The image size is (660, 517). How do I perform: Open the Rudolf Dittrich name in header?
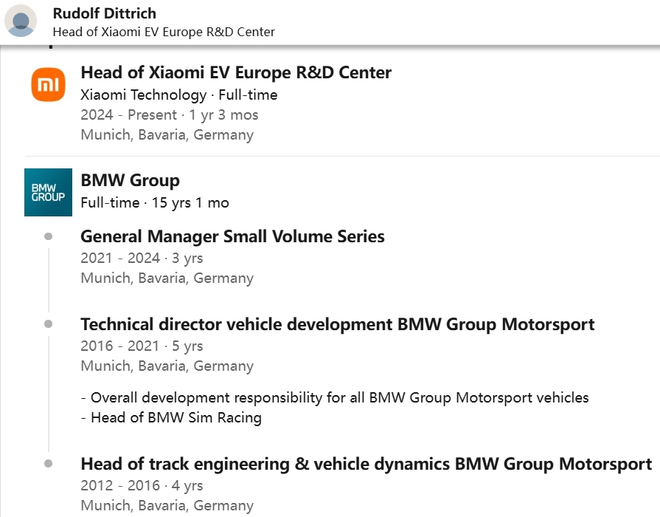point(116,13)
